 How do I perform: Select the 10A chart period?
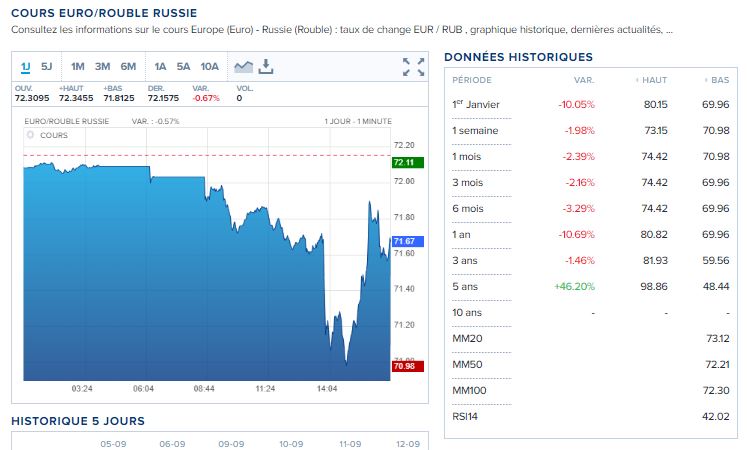(209, 67)
